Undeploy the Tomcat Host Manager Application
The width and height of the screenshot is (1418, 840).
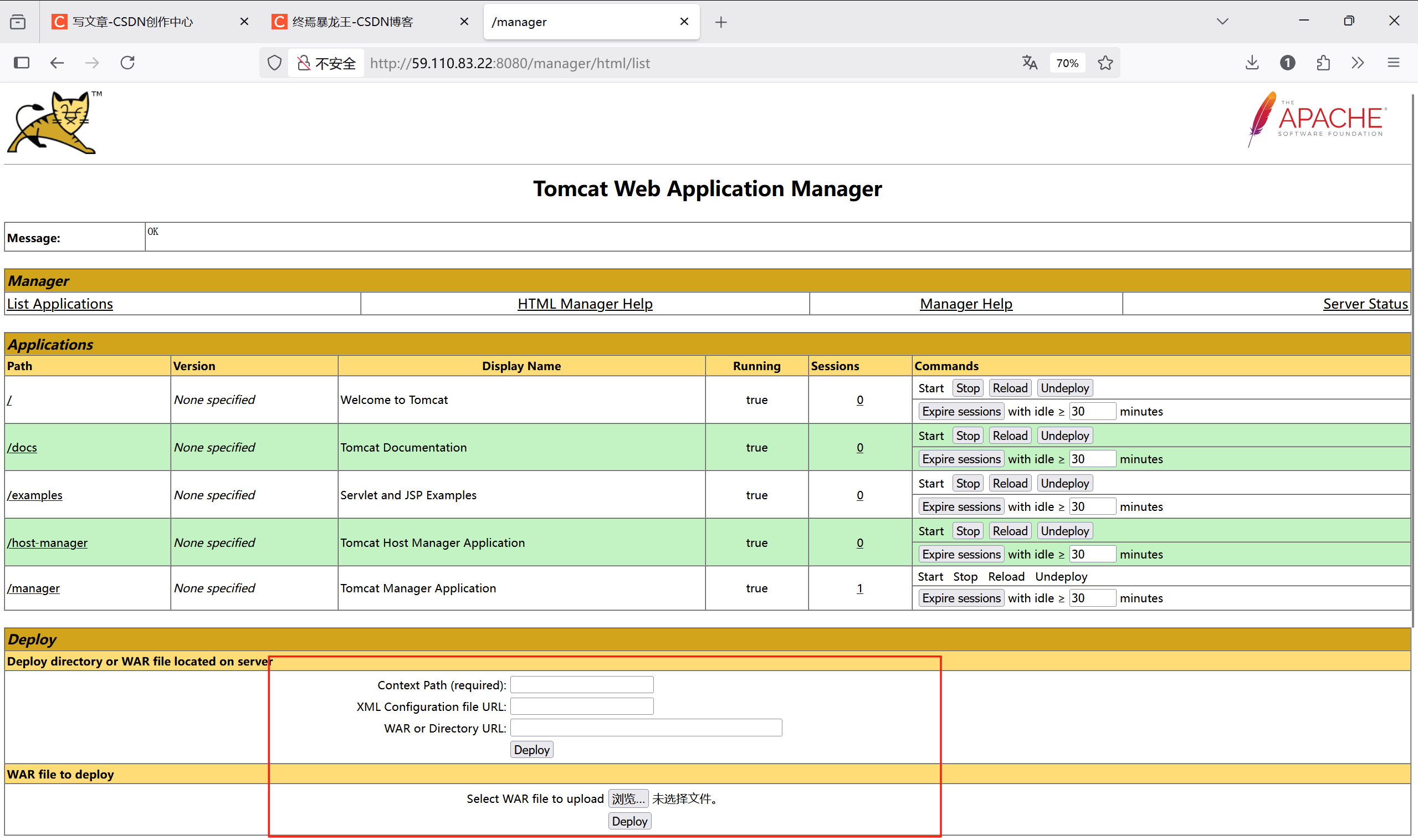1064,531
